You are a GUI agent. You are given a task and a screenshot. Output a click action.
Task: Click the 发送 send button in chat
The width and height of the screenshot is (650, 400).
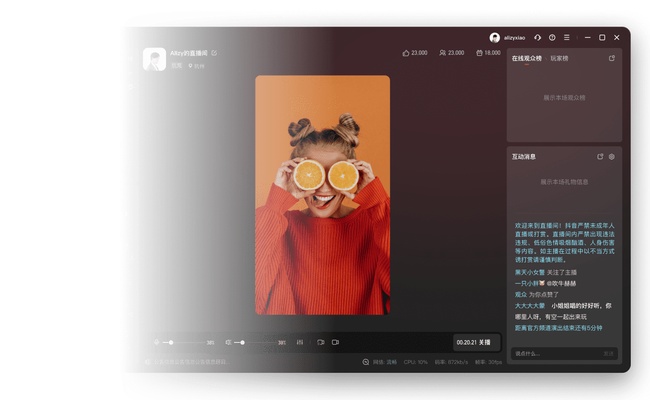(x=608, y=354)
